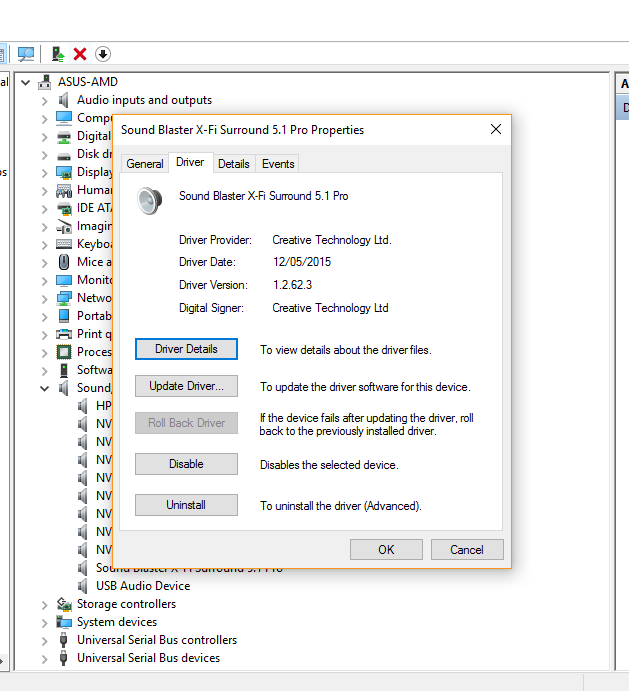This screenshot has width=629, height=691.
Task: Click the Update driver software toolbar icon
Action: tap(58, 54)
